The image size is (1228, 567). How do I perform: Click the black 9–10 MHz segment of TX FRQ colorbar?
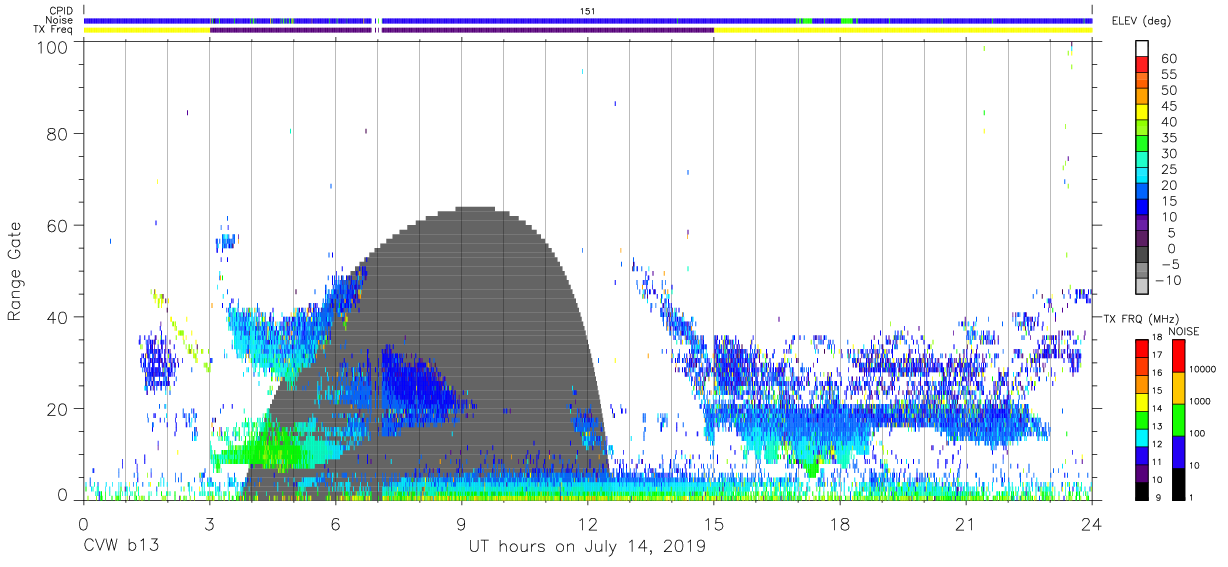[1142, 490]
